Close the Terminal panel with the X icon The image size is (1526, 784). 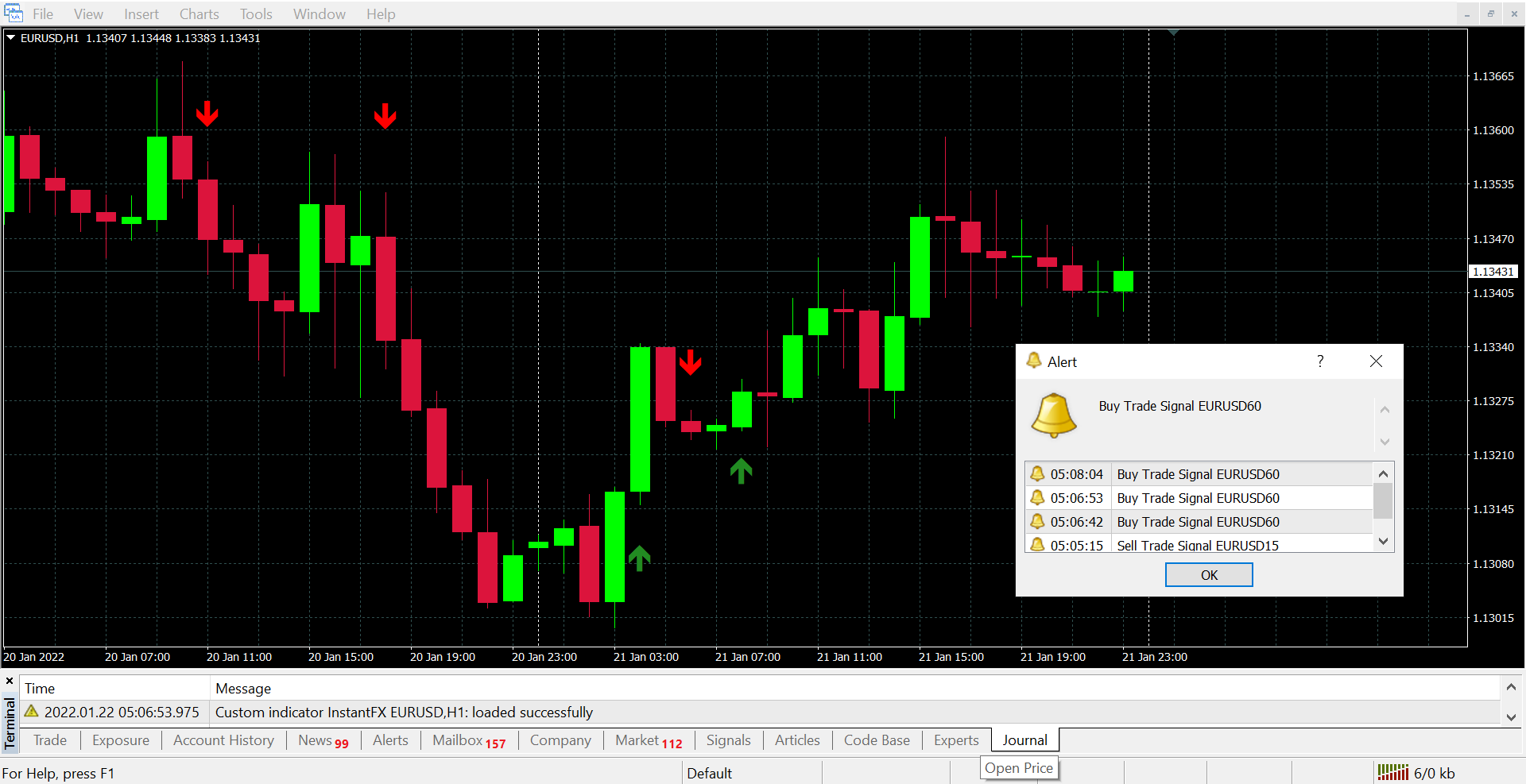[10, 682]
